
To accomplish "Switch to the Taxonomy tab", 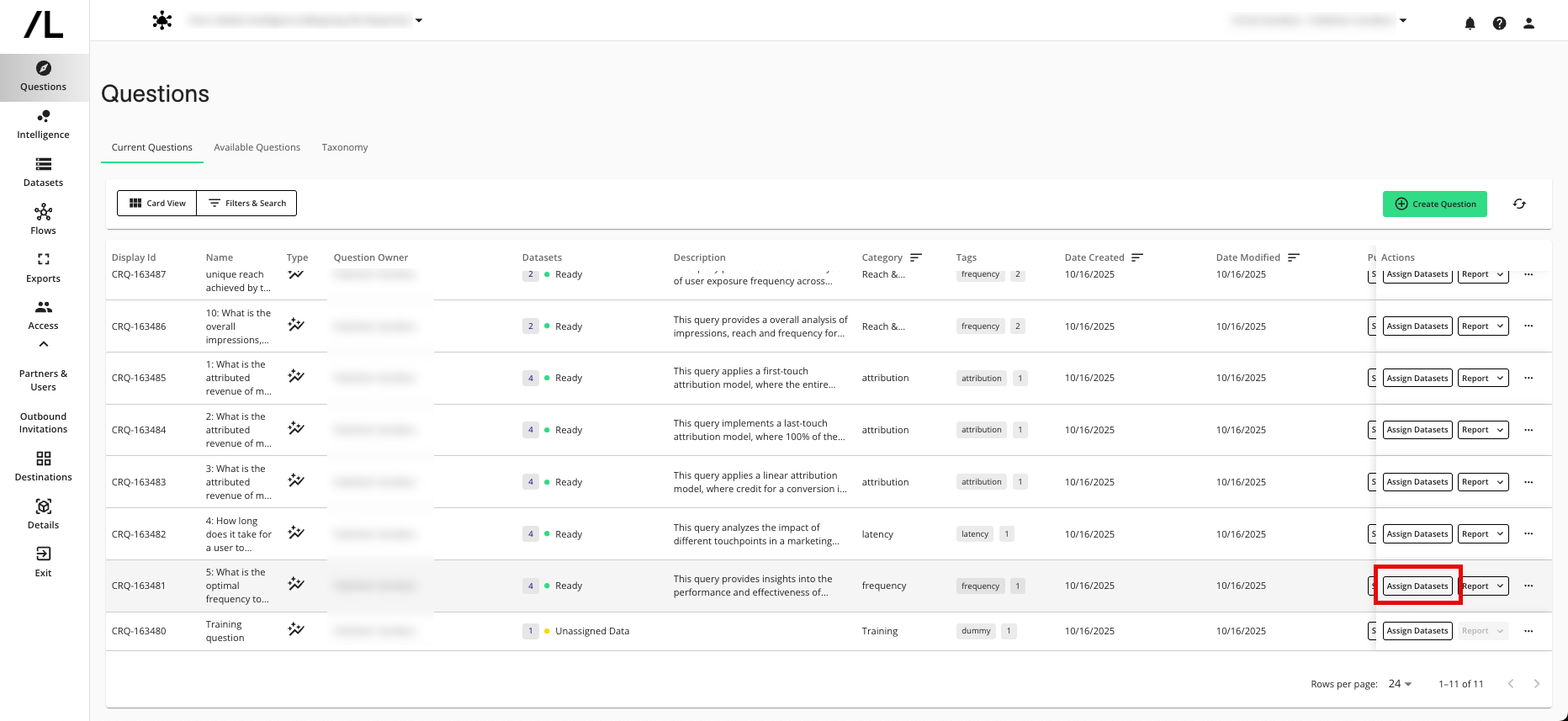I will [345, 147].
